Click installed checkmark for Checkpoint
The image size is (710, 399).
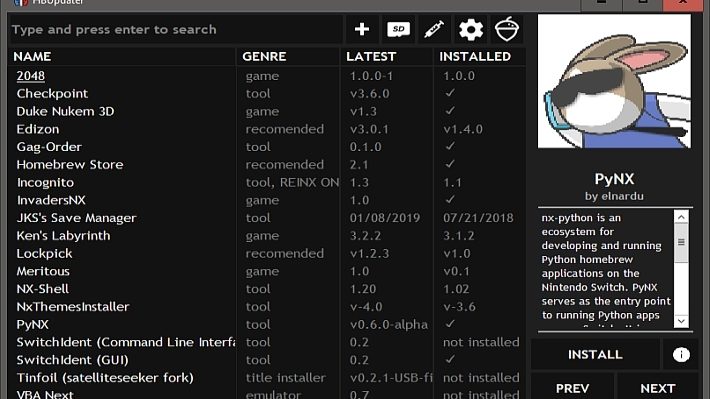[450, 93]
